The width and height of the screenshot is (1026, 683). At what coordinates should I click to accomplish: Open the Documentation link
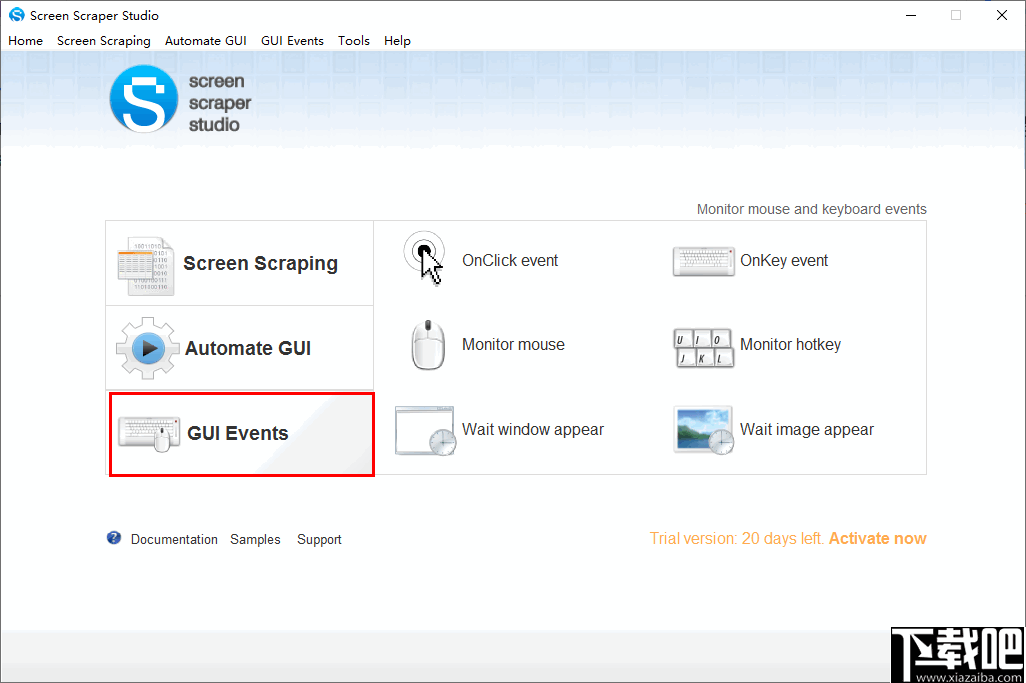(174, 539)
